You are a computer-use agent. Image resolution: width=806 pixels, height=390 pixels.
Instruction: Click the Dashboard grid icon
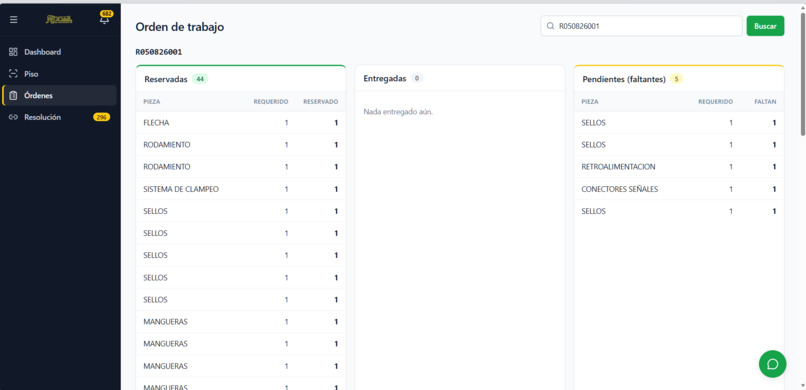coord(13,52)
